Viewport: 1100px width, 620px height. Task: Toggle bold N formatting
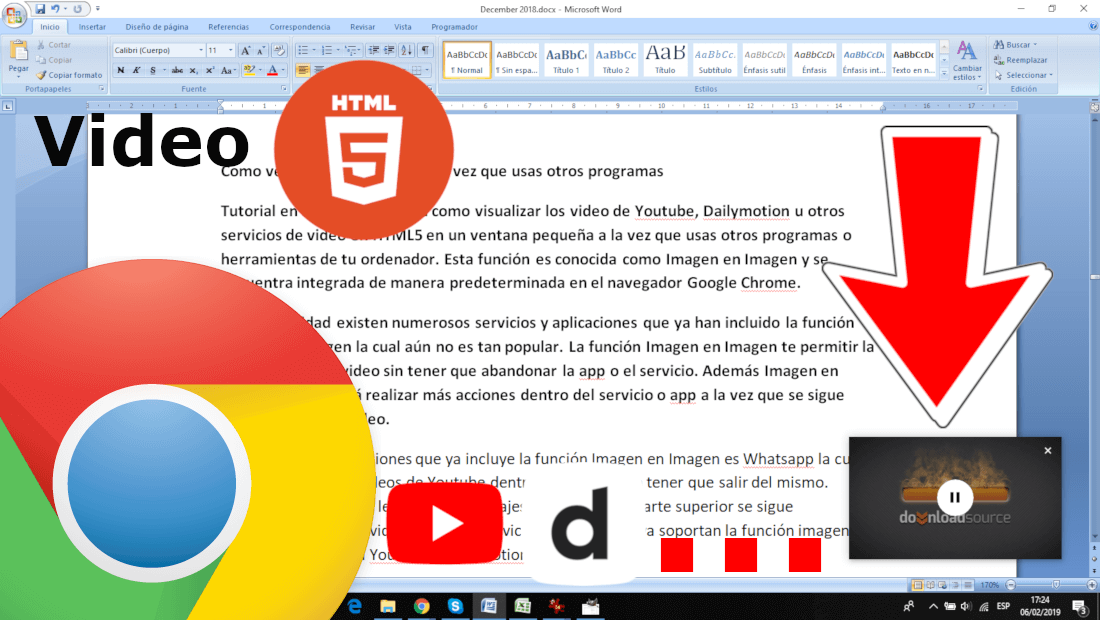121,70
